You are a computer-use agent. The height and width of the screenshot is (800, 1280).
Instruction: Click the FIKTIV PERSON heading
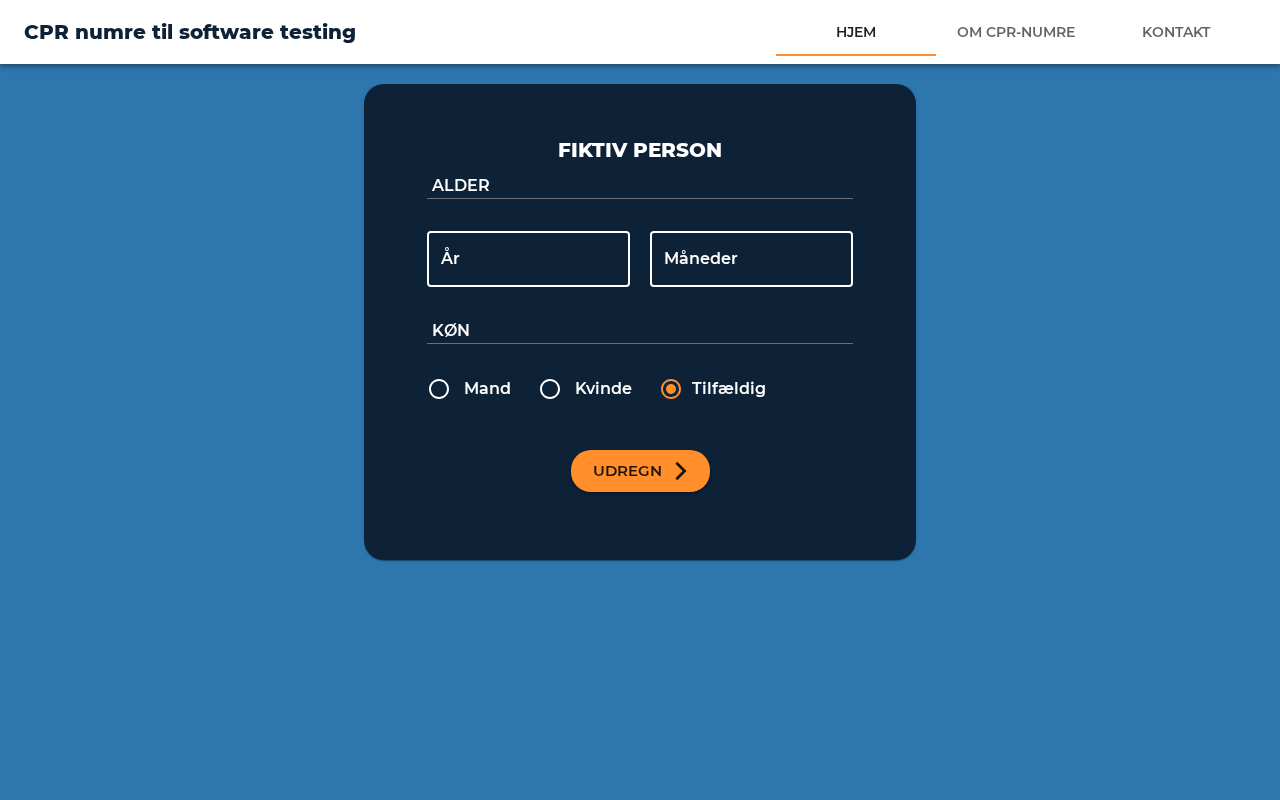(x=640, y=150)
